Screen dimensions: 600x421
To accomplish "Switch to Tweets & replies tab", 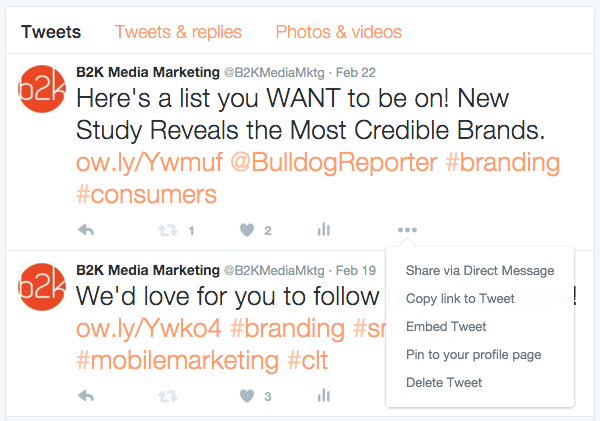I will tap(178, 32).
